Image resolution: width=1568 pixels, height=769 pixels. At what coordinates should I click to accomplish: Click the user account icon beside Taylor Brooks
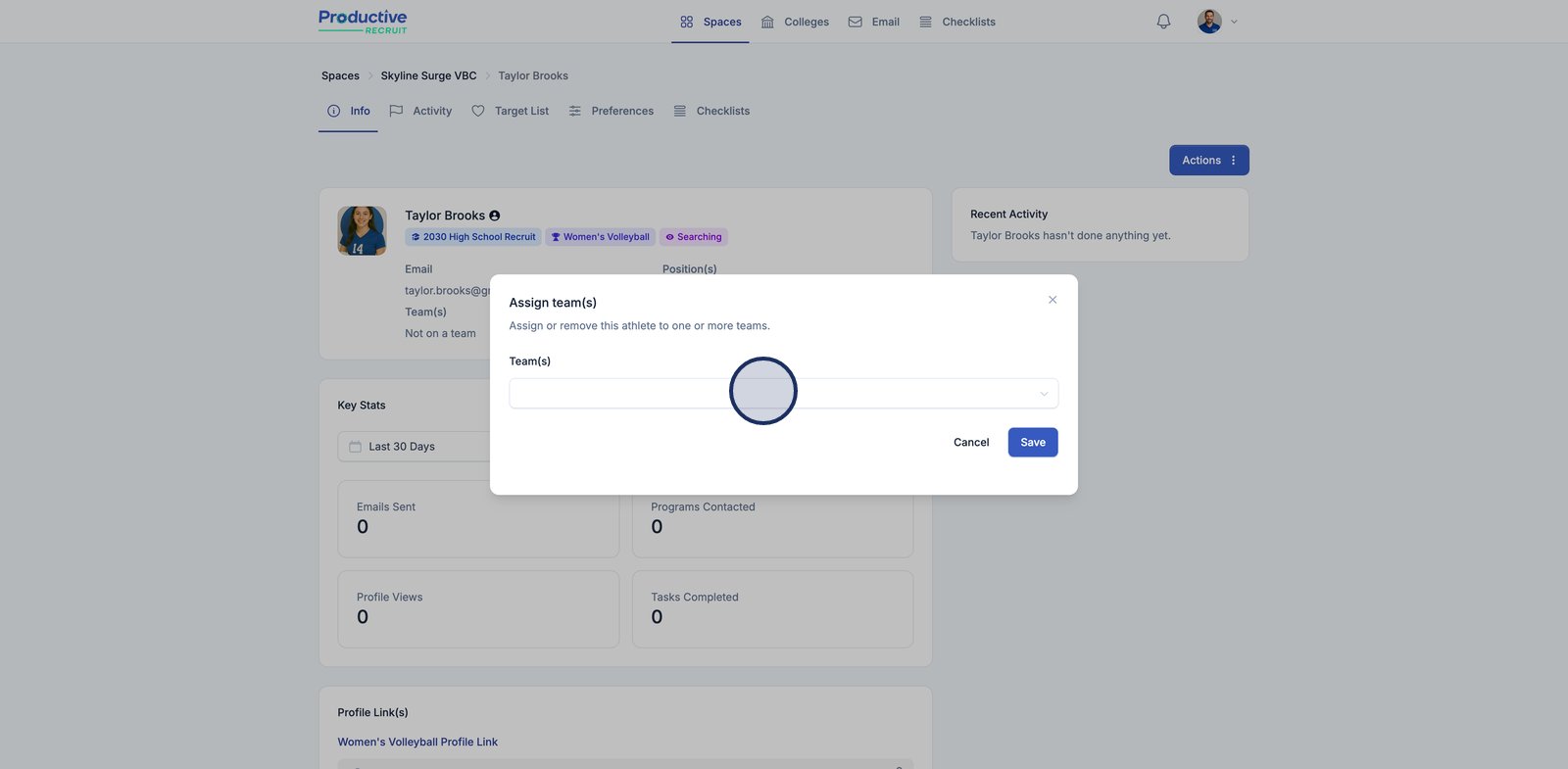pos(495,216)
